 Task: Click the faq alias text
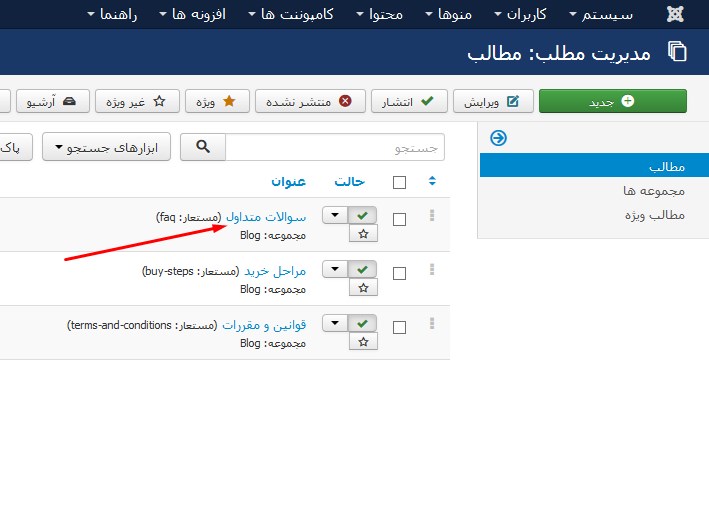189,217
